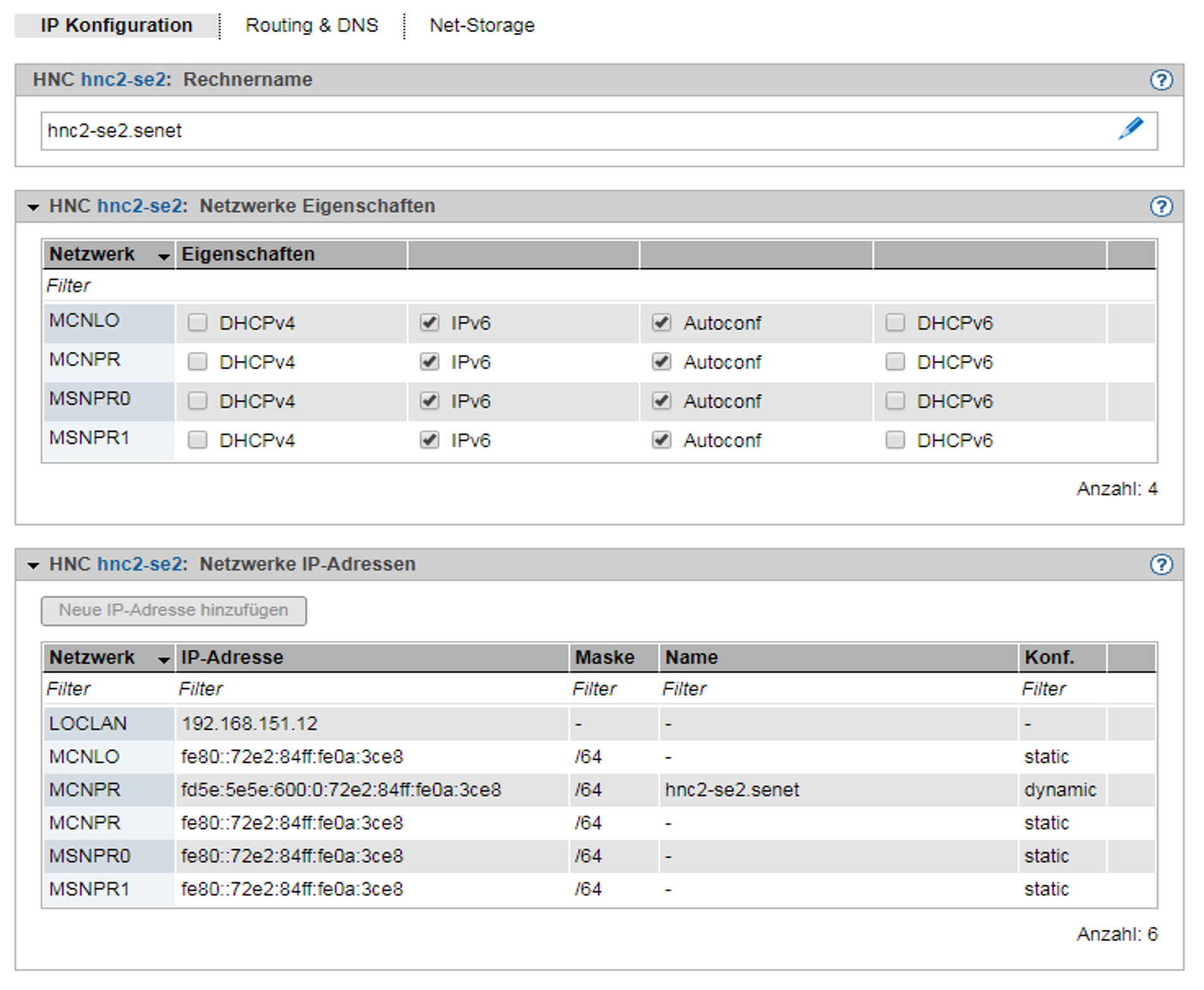Viewport: 1204px width, 990px height.
Task: Disable IPv6 for MCNPR
Action: click(429, 362)
